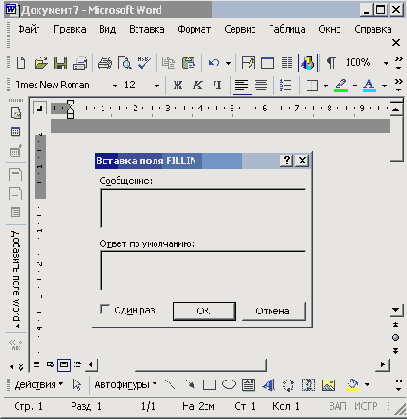Open print preview with magnifier icon
Viewport: 407px width, 419px height.
point(125,63)
